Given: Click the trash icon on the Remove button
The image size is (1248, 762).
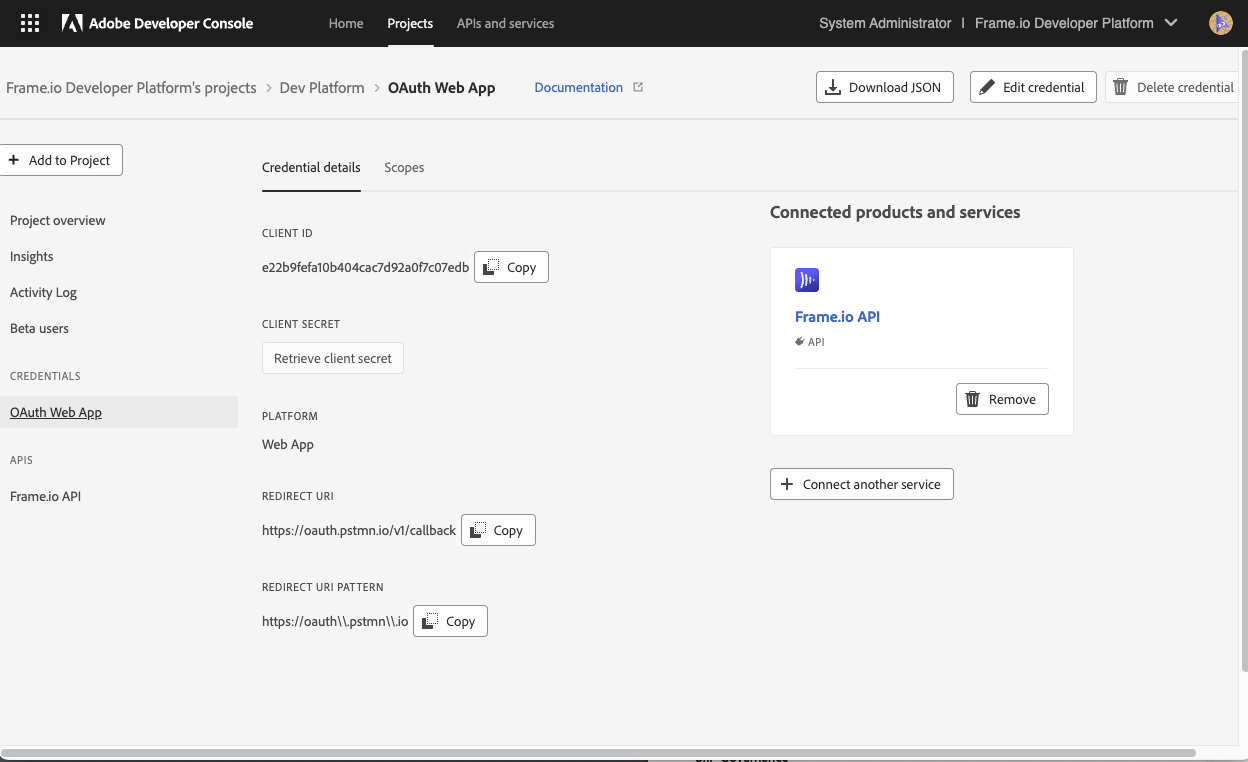Looking at the screenshot, I should click(972, 398).
